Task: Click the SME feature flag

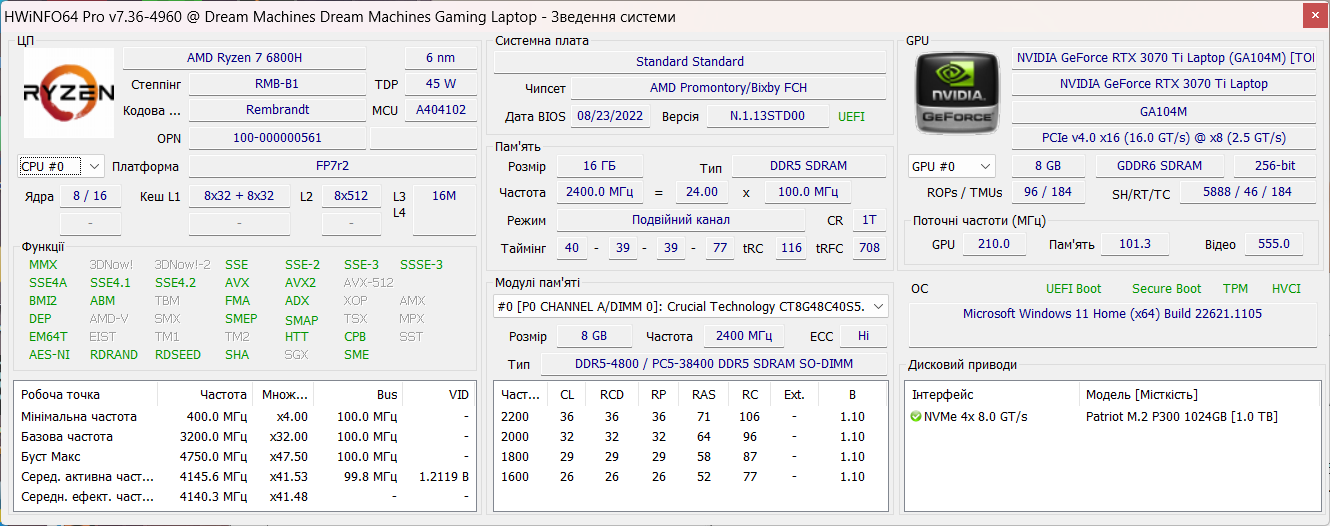Action: coord(356,355)
